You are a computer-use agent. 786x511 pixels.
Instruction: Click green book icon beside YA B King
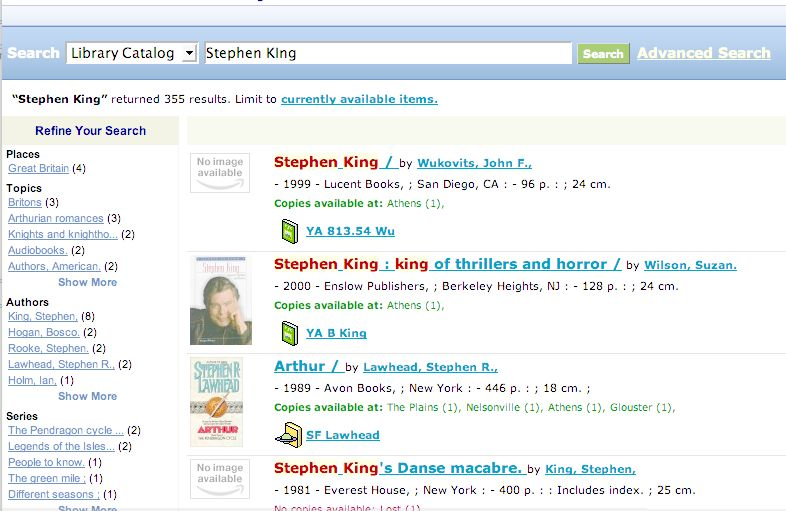point(290,333)
